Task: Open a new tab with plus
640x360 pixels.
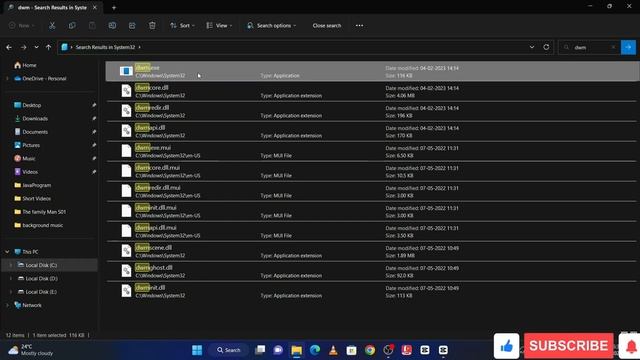Action: 114,7
